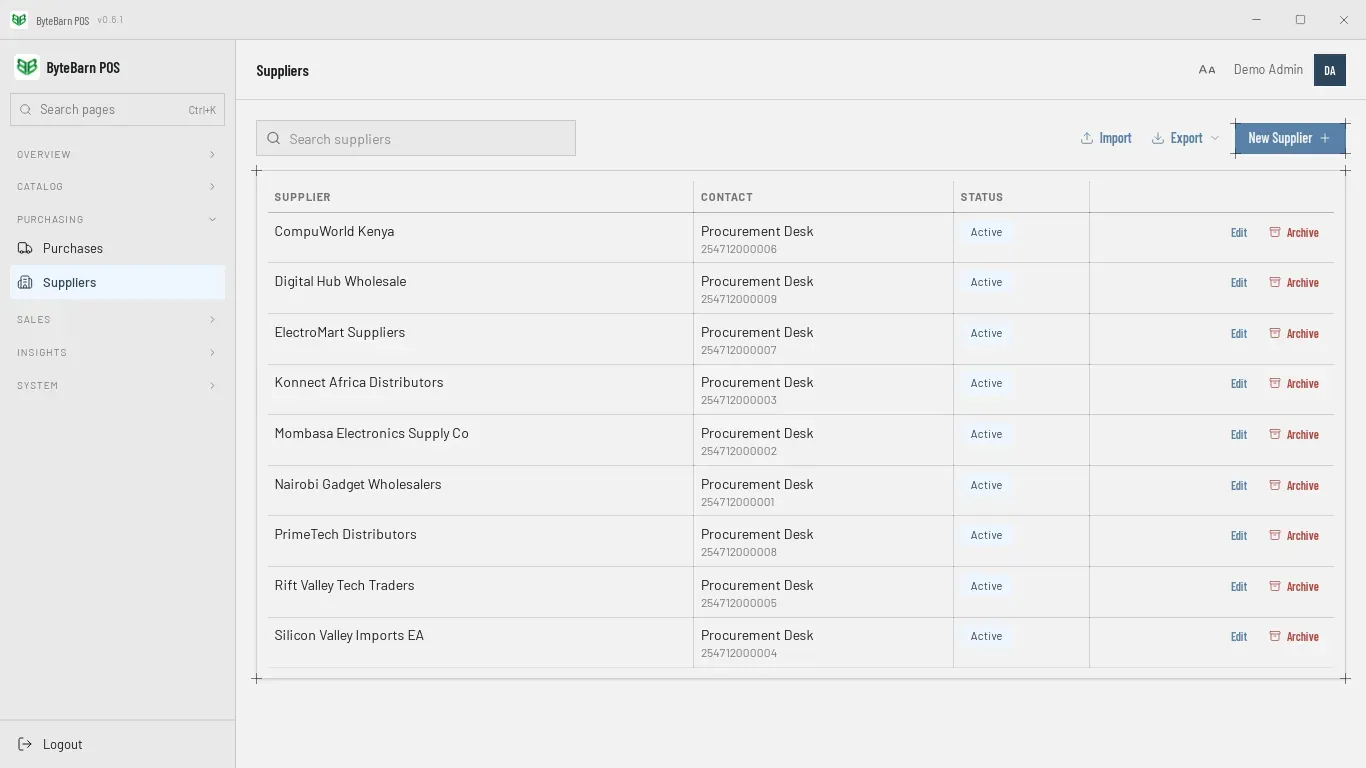
Task: Click the Status column header
Action: coord(982,197)
